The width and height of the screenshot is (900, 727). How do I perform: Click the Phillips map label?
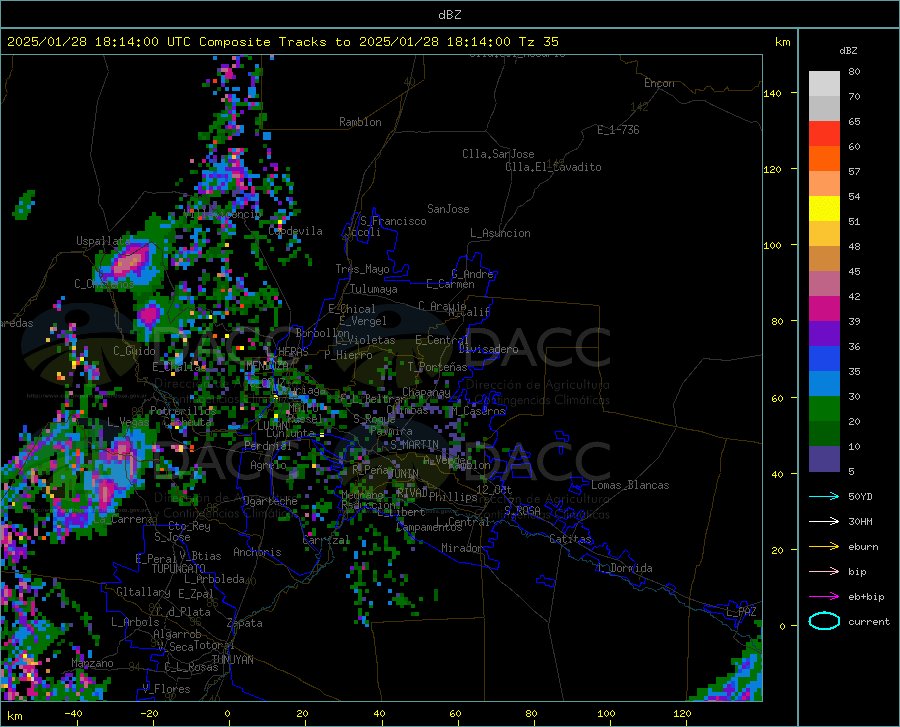(453, 496)
